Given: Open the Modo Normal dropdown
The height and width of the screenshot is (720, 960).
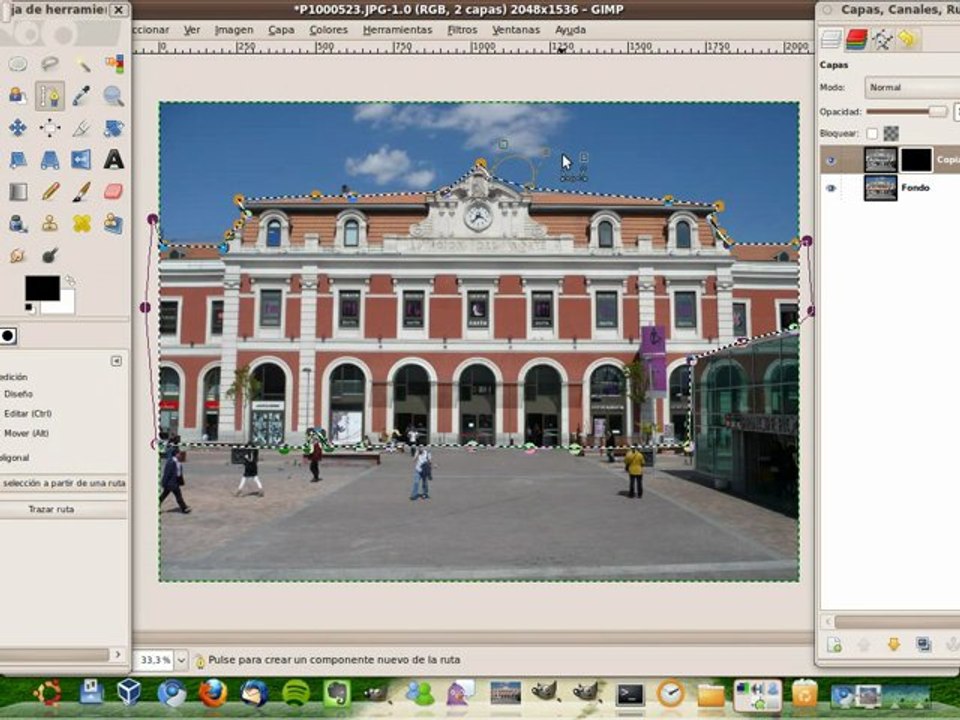Looking at the screenshot, I should [x=912, y=88].
